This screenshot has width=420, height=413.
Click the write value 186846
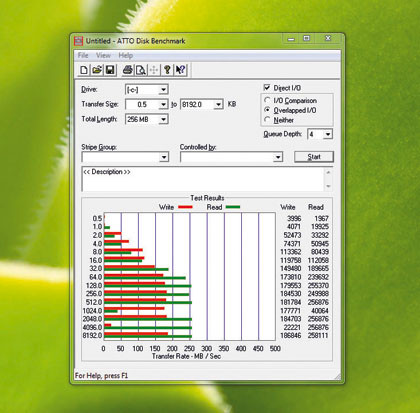(291, 335)
